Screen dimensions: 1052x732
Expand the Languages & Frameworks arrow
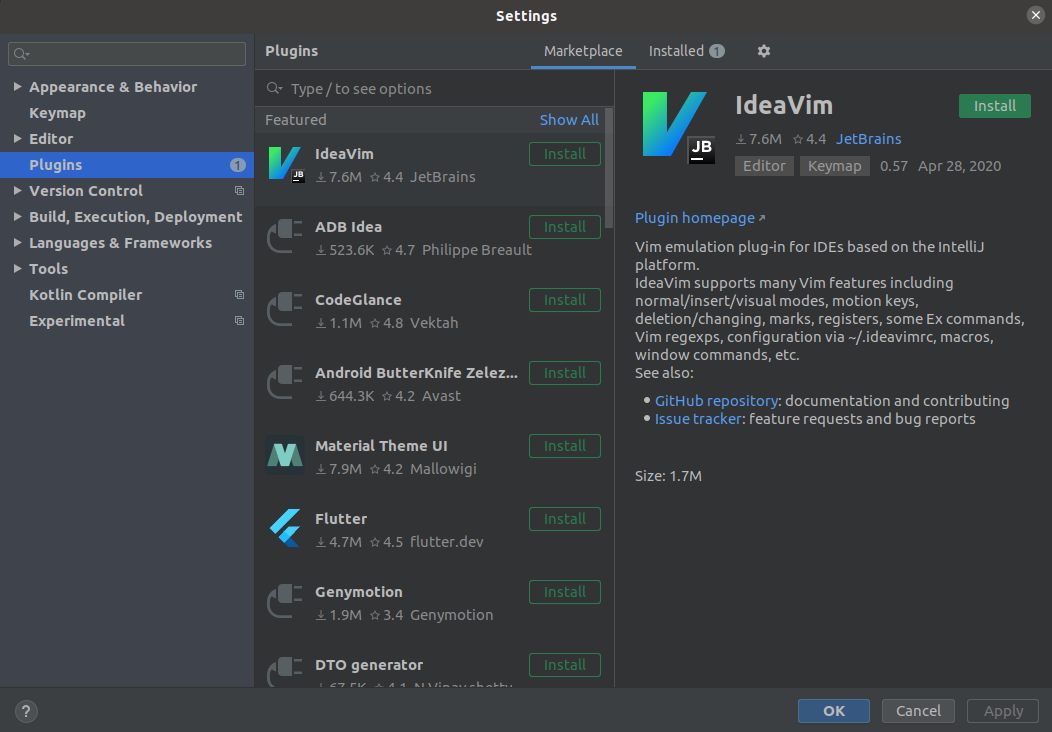[18, 242]
